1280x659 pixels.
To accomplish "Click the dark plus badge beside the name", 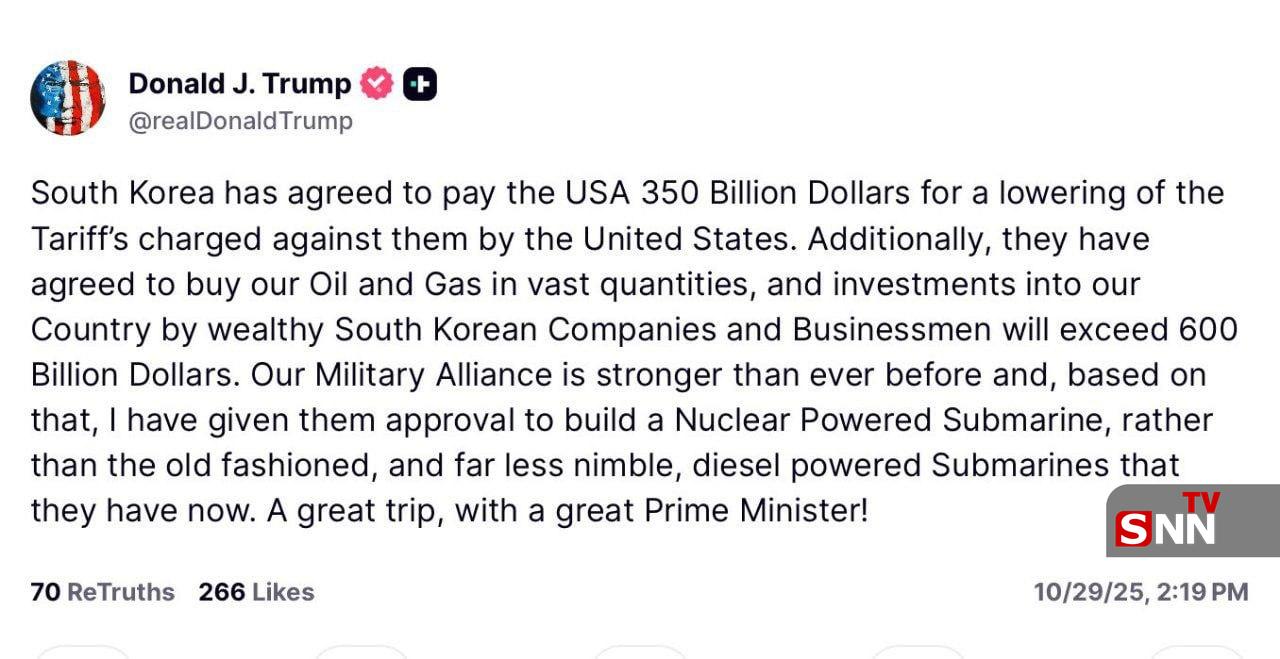I will 420,85.
